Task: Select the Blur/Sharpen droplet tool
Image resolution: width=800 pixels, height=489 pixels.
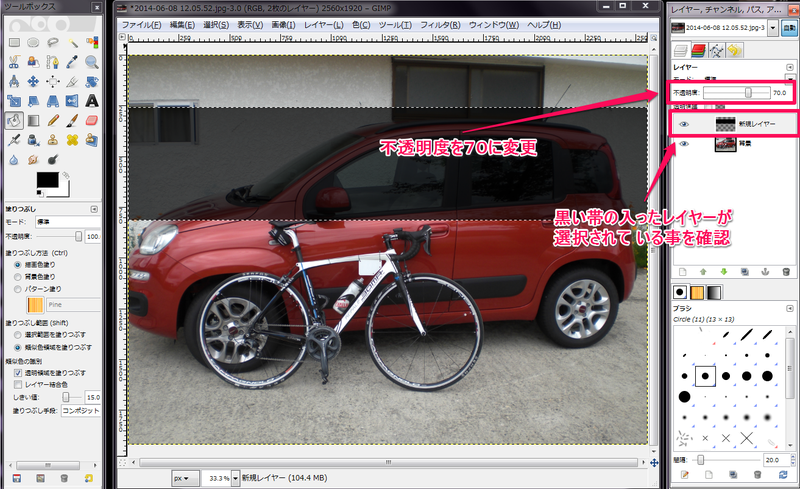Action: coord(14,159)
